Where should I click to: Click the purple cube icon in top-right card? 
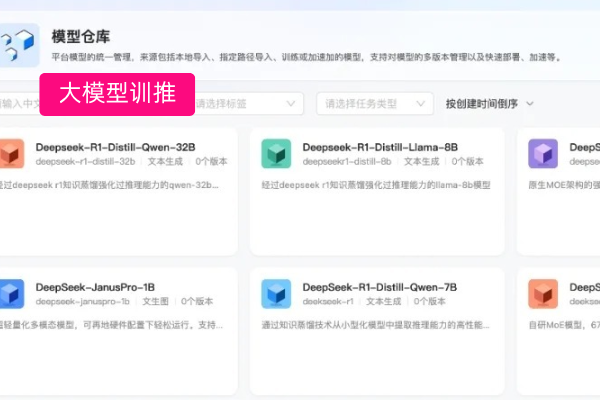(x=543, y=153)
